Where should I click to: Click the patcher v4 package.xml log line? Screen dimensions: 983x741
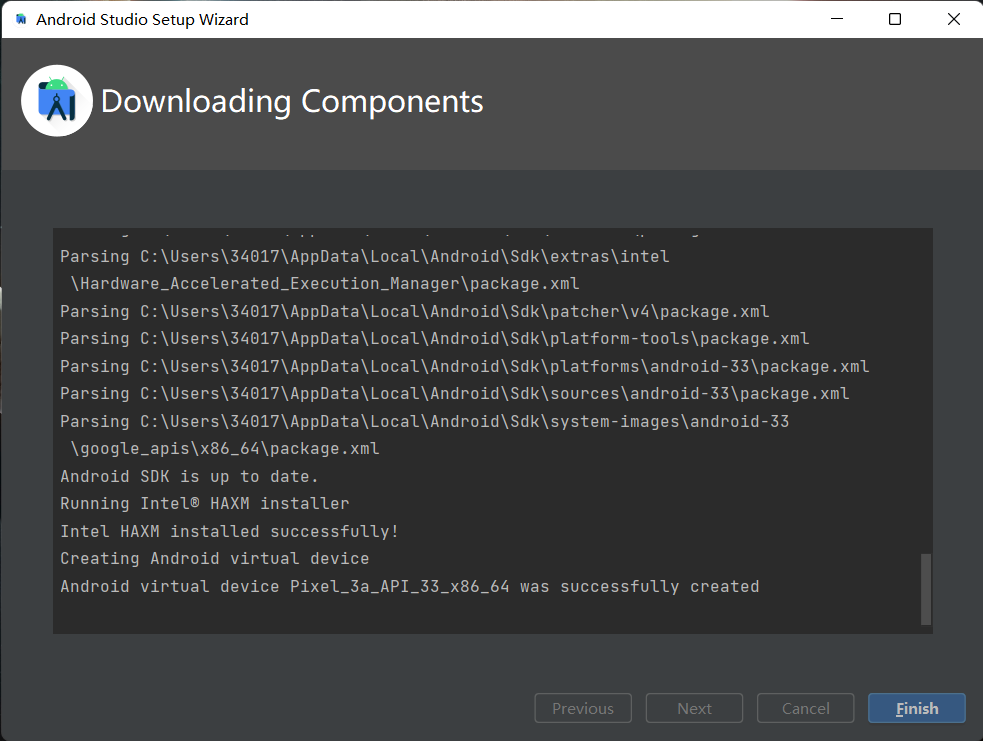pos(414,312)
